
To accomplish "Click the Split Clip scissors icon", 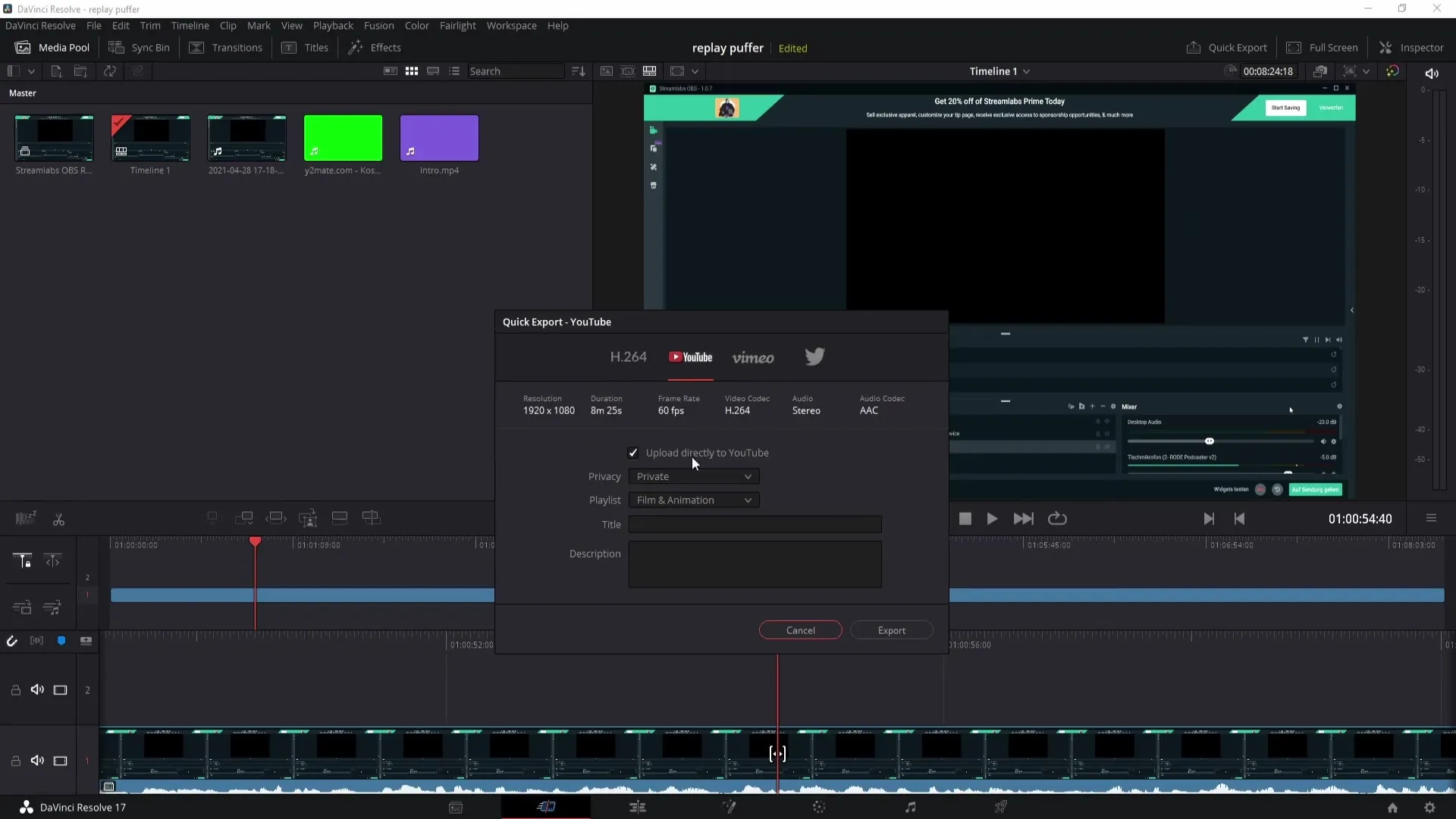I will 58,519.
